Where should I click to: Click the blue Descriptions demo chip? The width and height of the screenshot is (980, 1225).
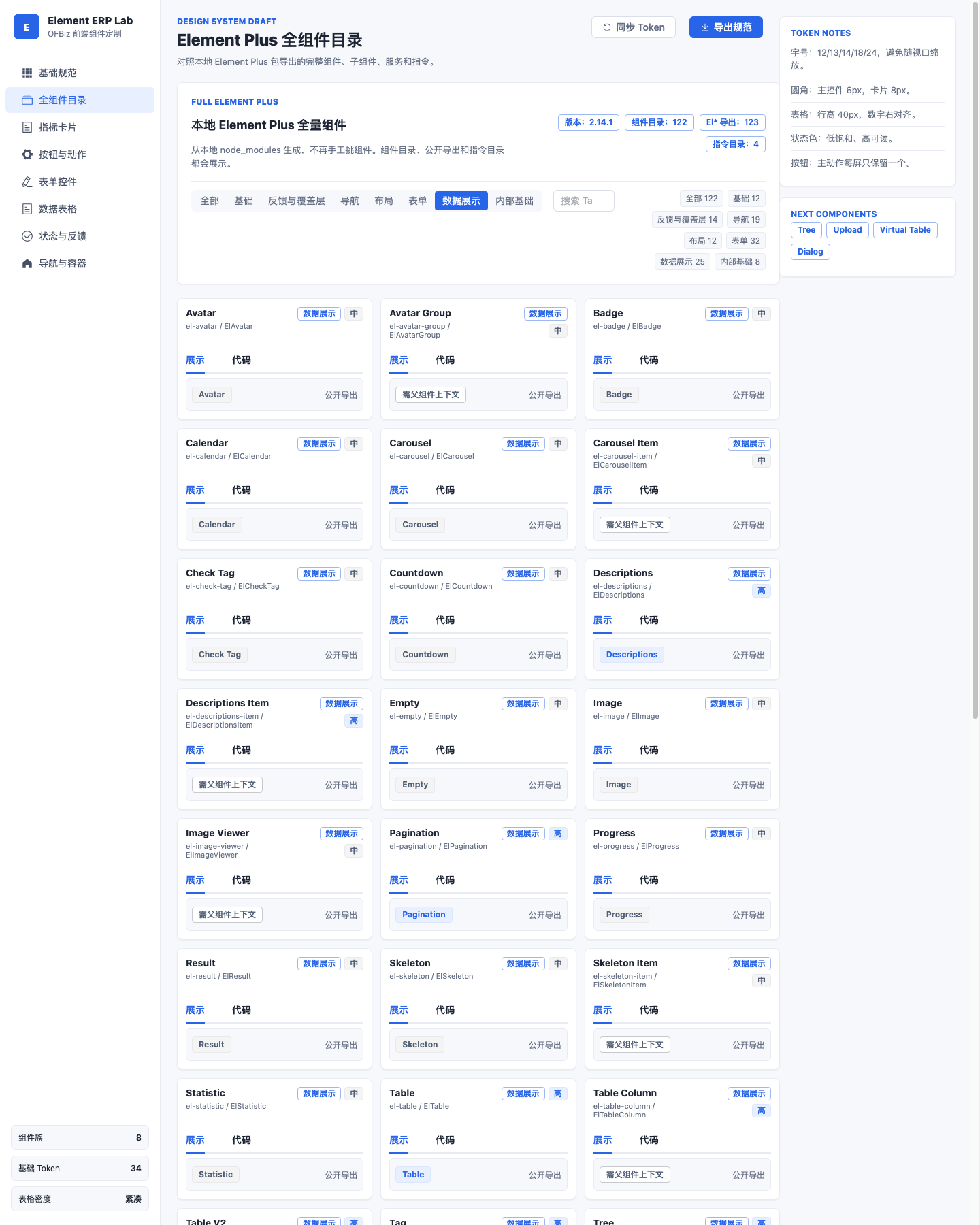coord(632,655)
